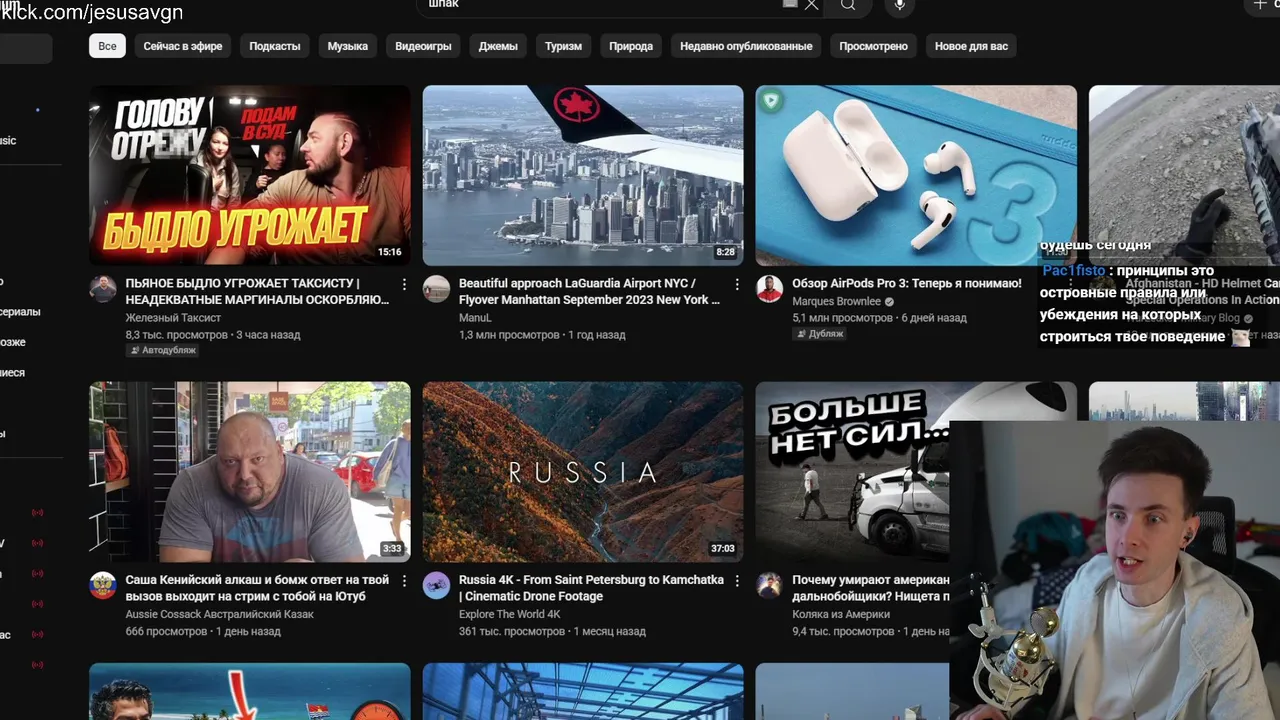Image resolution: width=1280 pixels, height=720 pixels.
Task: Select the Джемы chip
Action: (498, 46)
